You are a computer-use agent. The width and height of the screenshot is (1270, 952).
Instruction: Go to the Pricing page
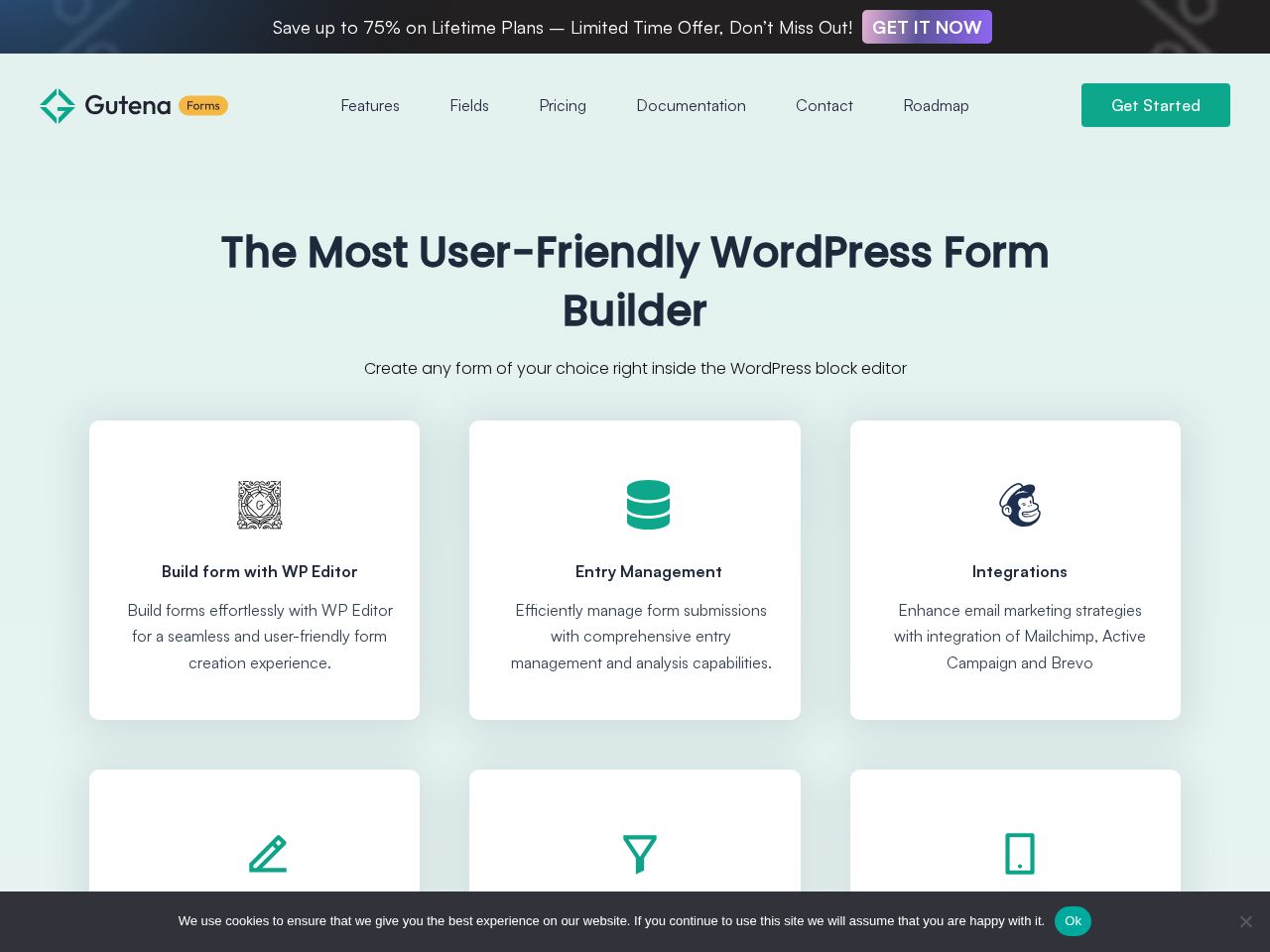point(563,105)
